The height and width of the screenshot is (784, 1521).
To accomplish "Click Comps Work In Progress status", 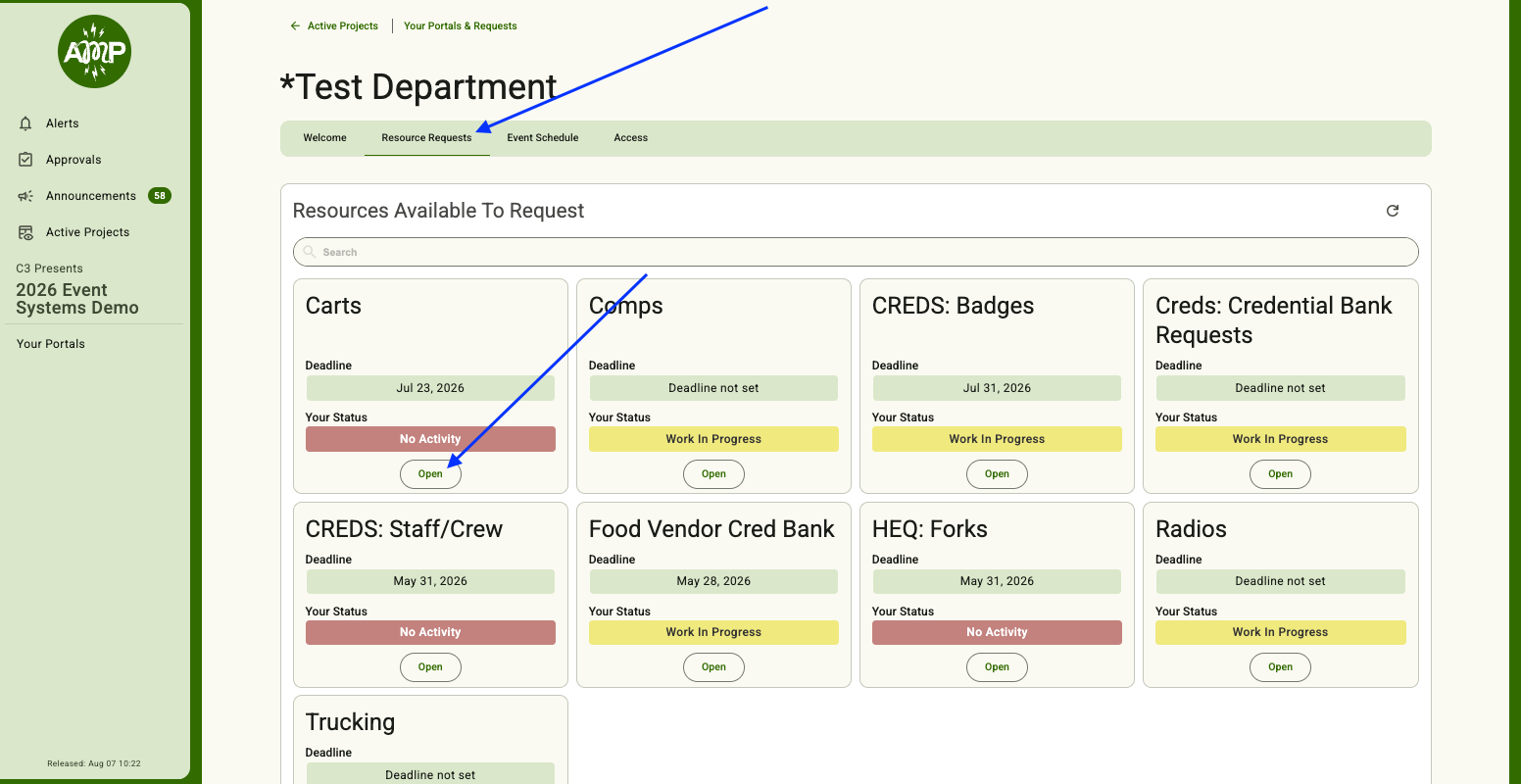I will [713, 439].
